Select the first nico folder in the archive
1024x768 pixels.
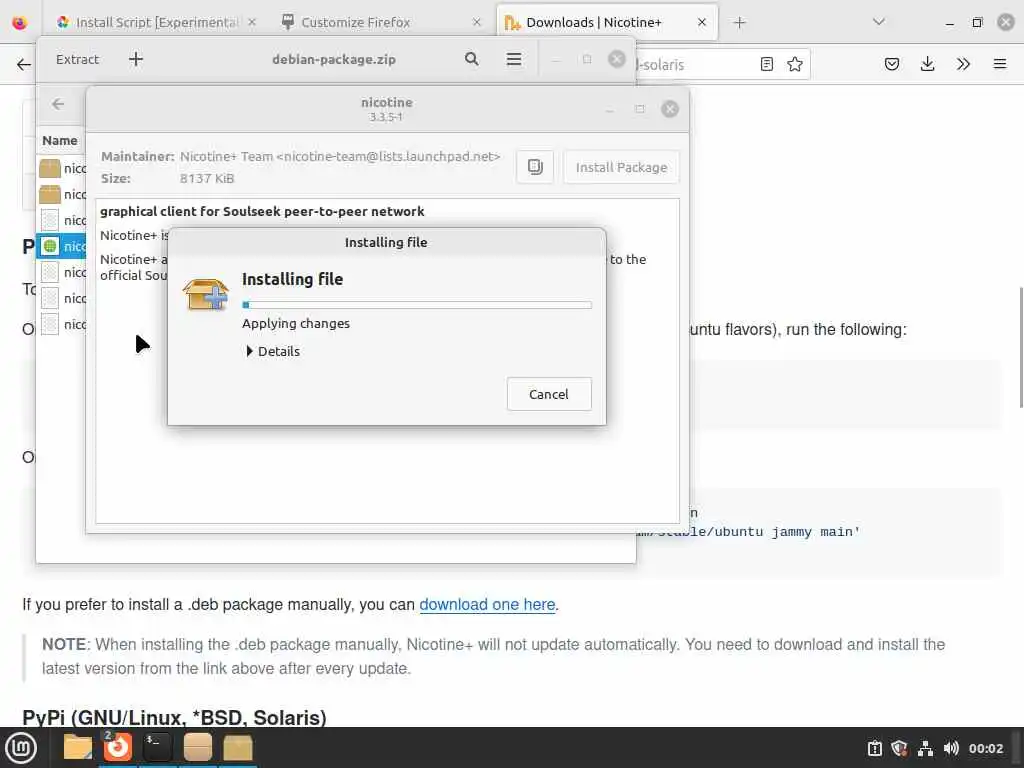[x=62, y=168]
